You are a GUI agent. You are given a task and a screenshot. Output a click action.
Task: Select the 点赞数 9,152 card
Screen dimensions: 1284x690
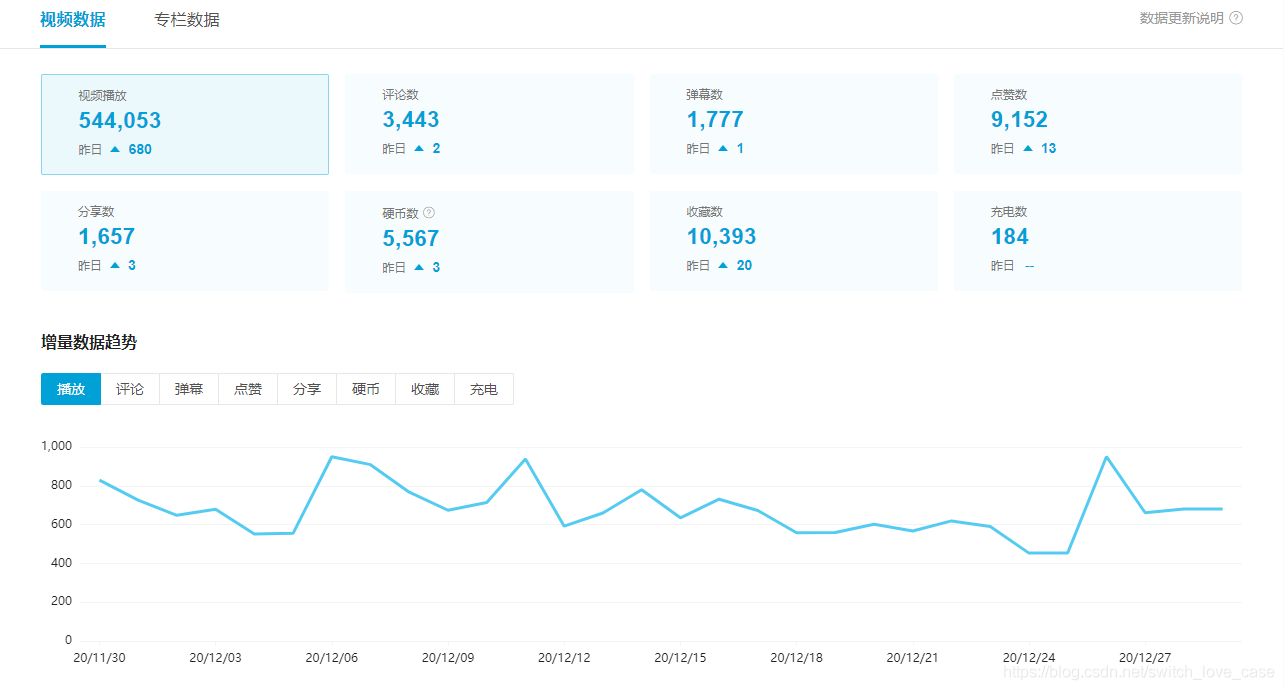click(x=1098, y=124)
